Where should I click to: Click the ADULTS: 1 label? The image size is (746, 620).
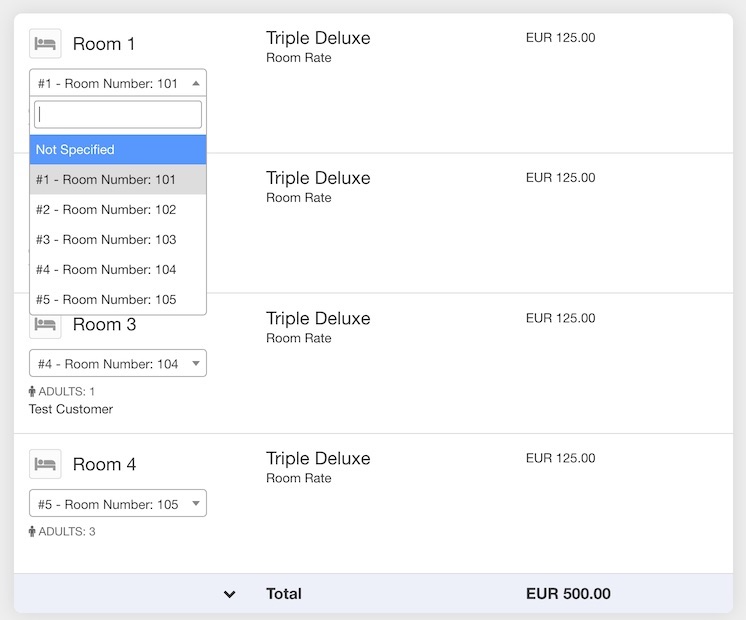66,392
